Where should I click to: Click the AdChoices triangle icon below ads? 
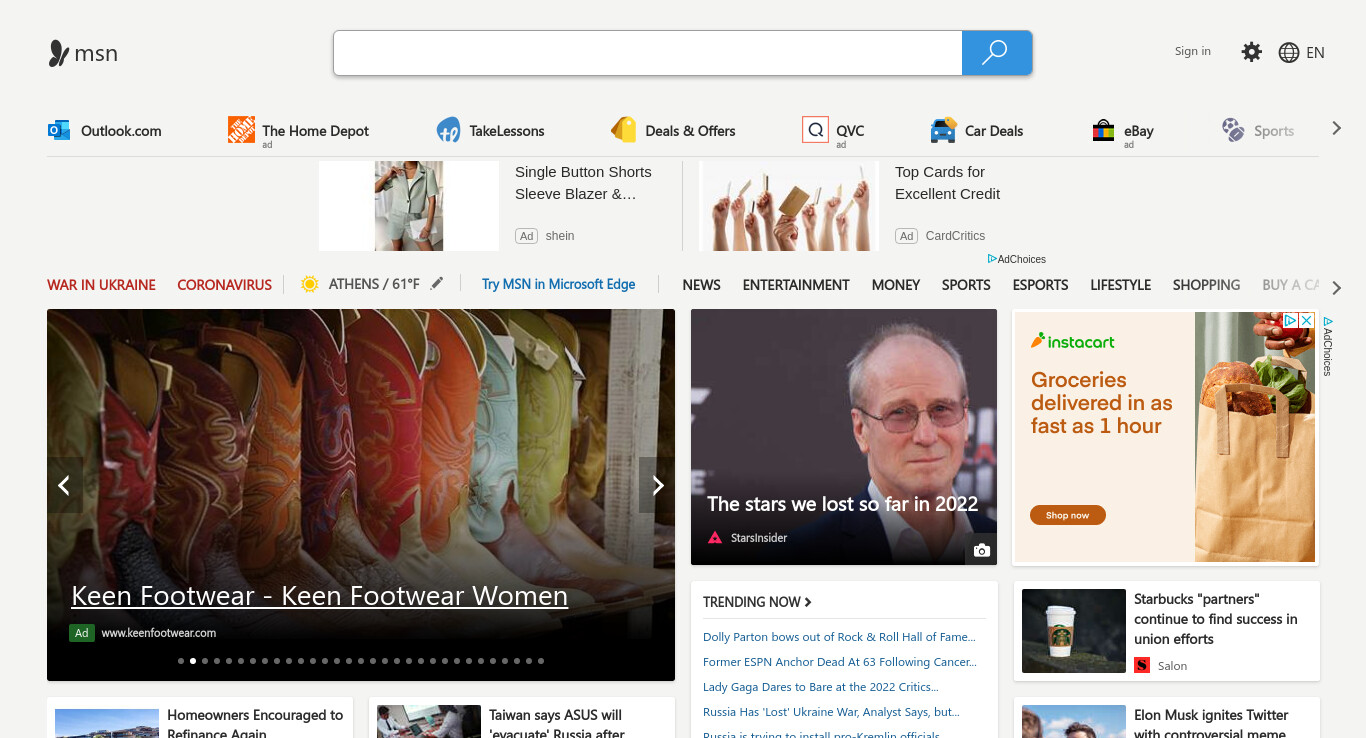(x=992, y=259)
